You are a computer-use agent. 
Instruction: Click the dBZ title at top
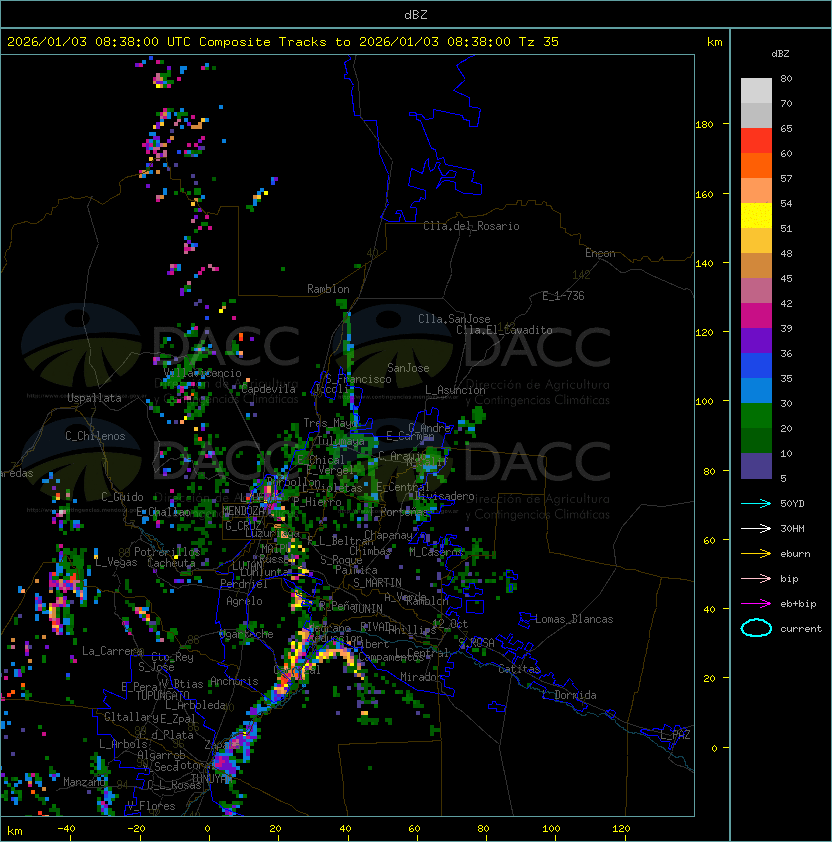[416, 14]
